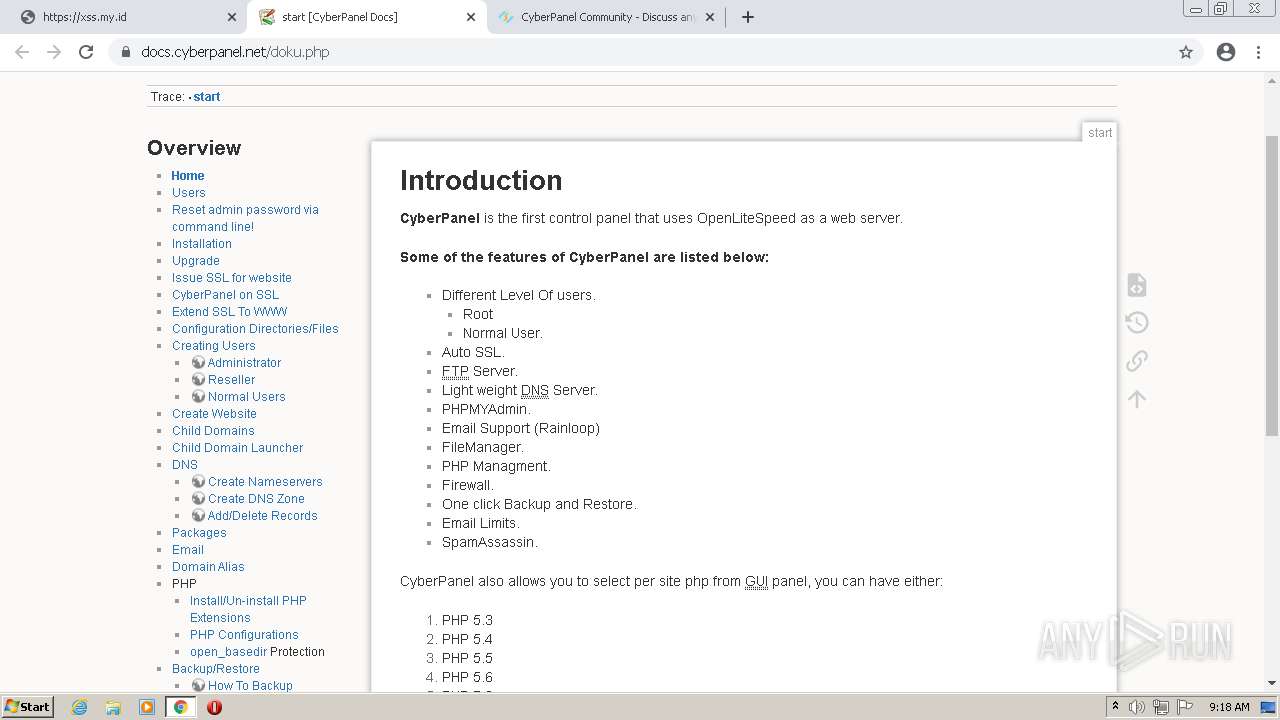The height and width of the screenshot is (720, 1280).
Task: Open Home link in sidebar
Action: coord(188,176)
